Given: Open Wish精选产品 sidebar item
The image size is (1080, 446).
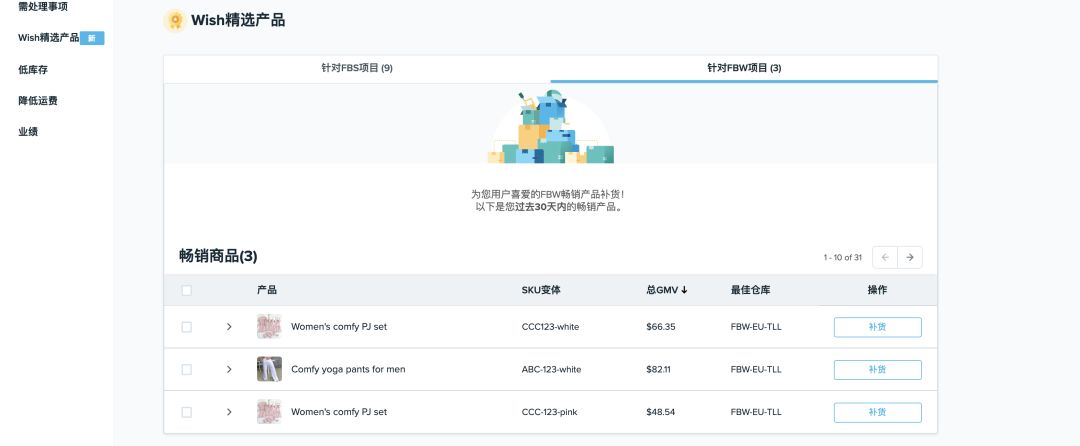Looking at the screenshot, I should tap(49, 38).
